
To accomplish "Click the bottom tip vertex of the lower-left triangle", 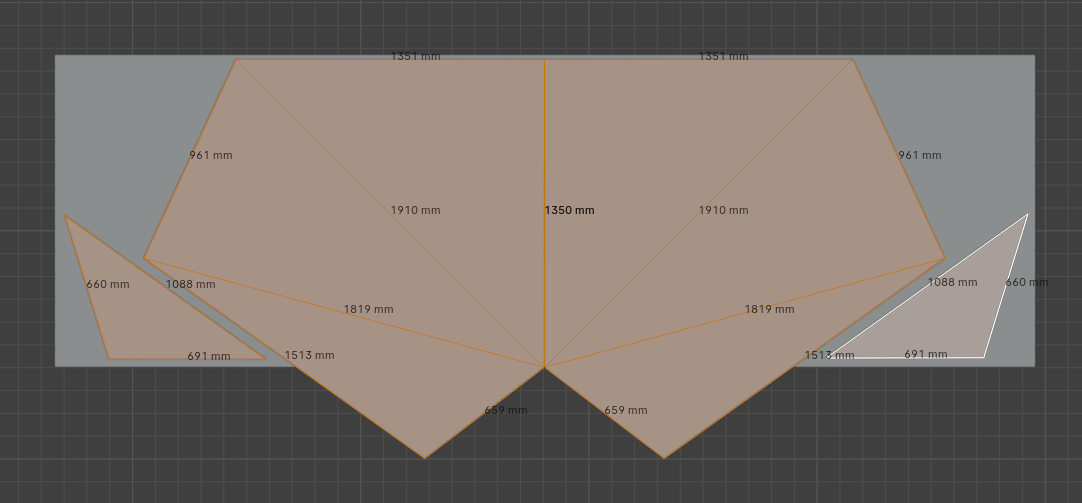I will (424, 458).
